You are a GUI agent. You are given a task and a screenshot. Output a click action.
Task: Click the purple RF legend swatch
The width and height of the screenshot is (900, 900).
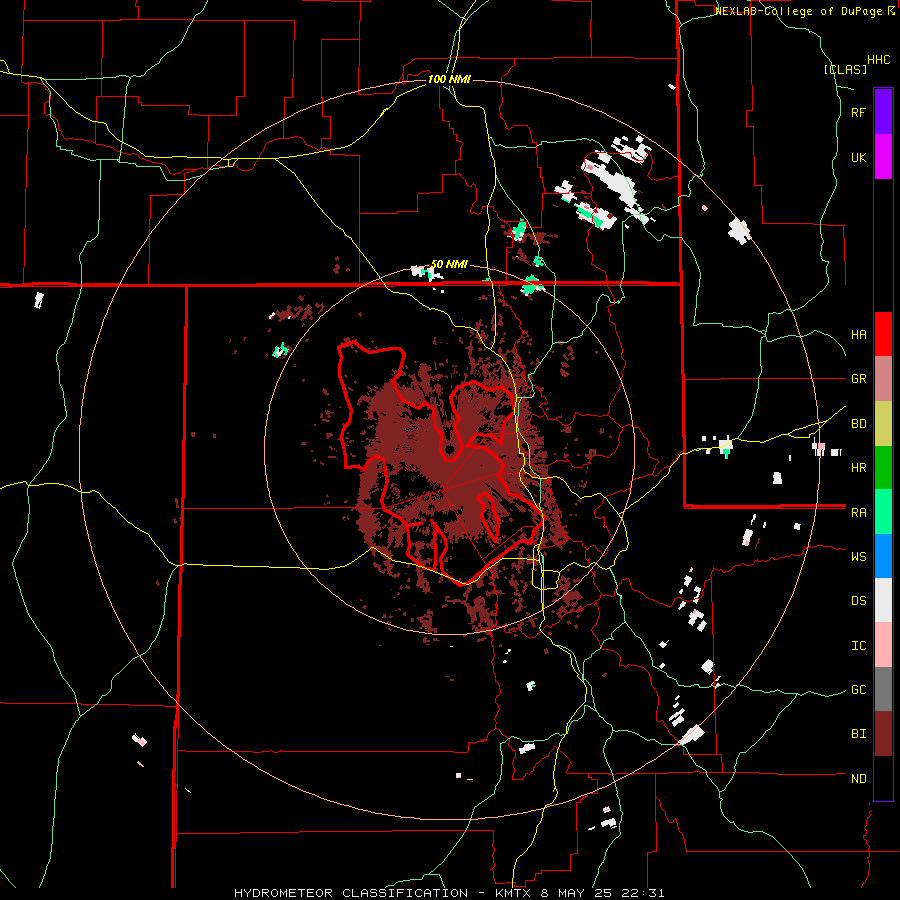click(883, 111)
